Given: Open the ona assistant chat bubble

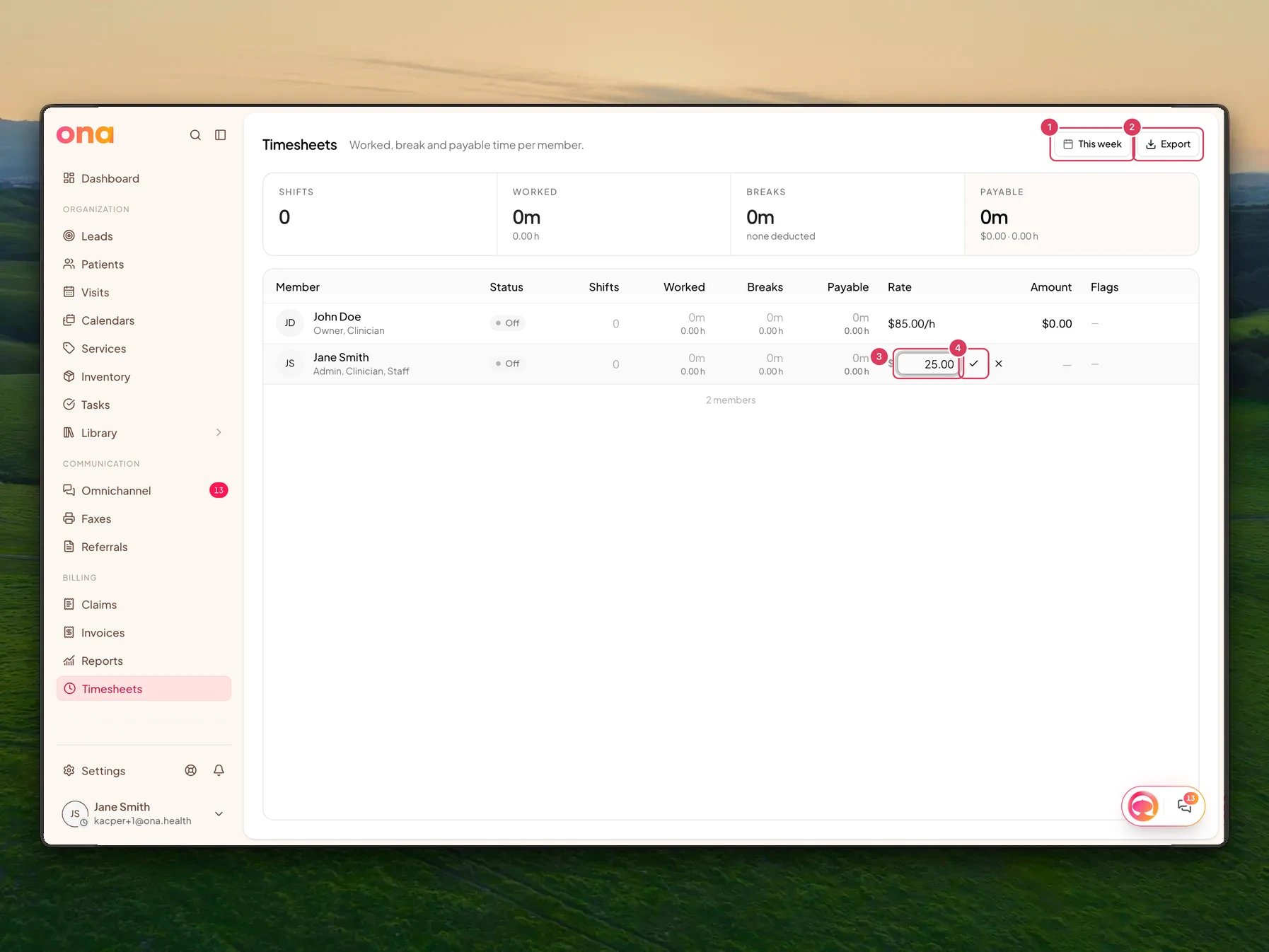Looking at the screenshot, I should pos(1143,806).
